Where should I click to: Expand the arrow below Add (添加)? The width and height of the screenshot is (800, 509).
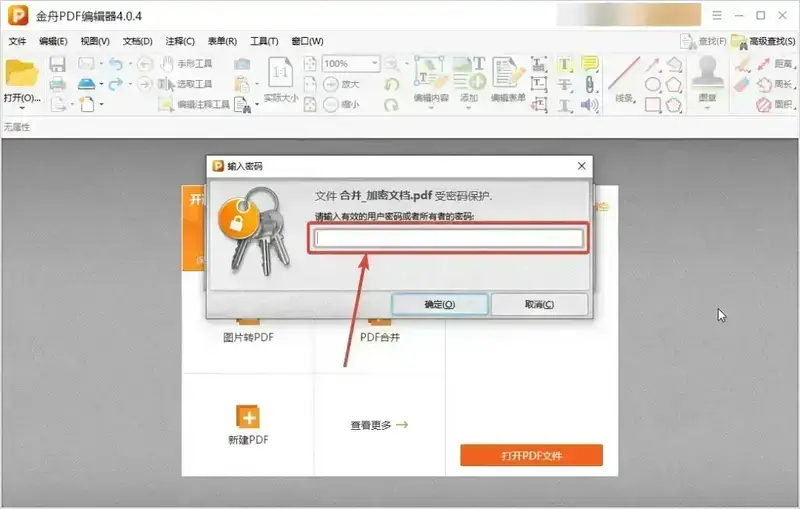pyautogui.click(x=469, y=108)
